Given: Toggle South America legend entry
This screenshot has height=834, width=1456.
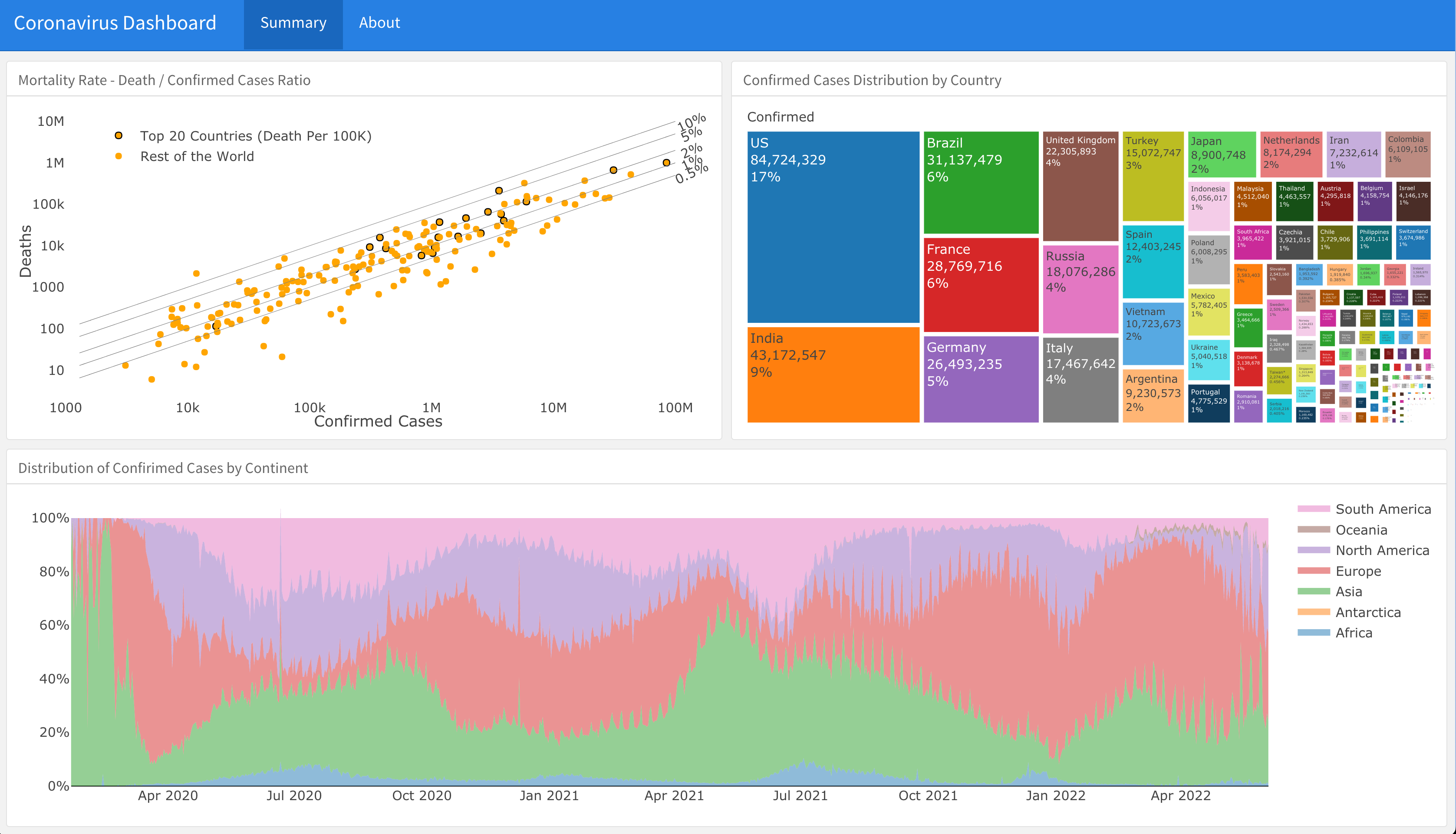Looking at the screenshot, I should 1382,509.
